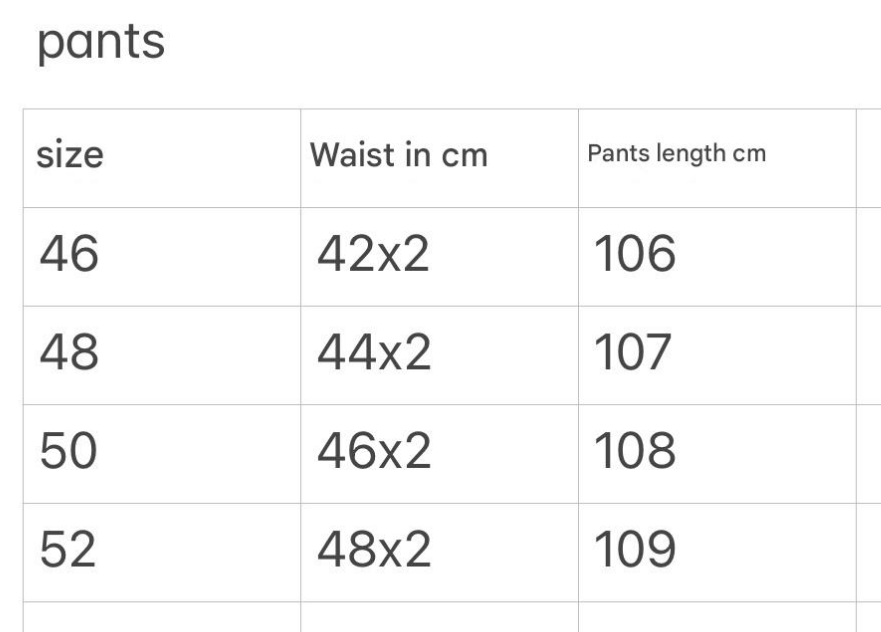Click the "pants" heading text
Viewport: 881px width, 632px height.
point(100,44)
